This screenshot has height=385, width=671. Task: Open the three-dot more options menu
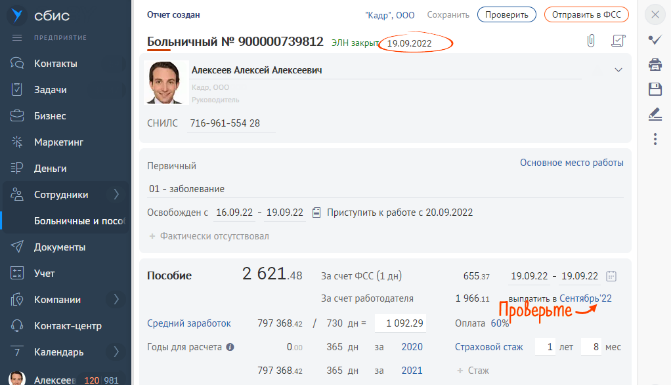point(655,139)
